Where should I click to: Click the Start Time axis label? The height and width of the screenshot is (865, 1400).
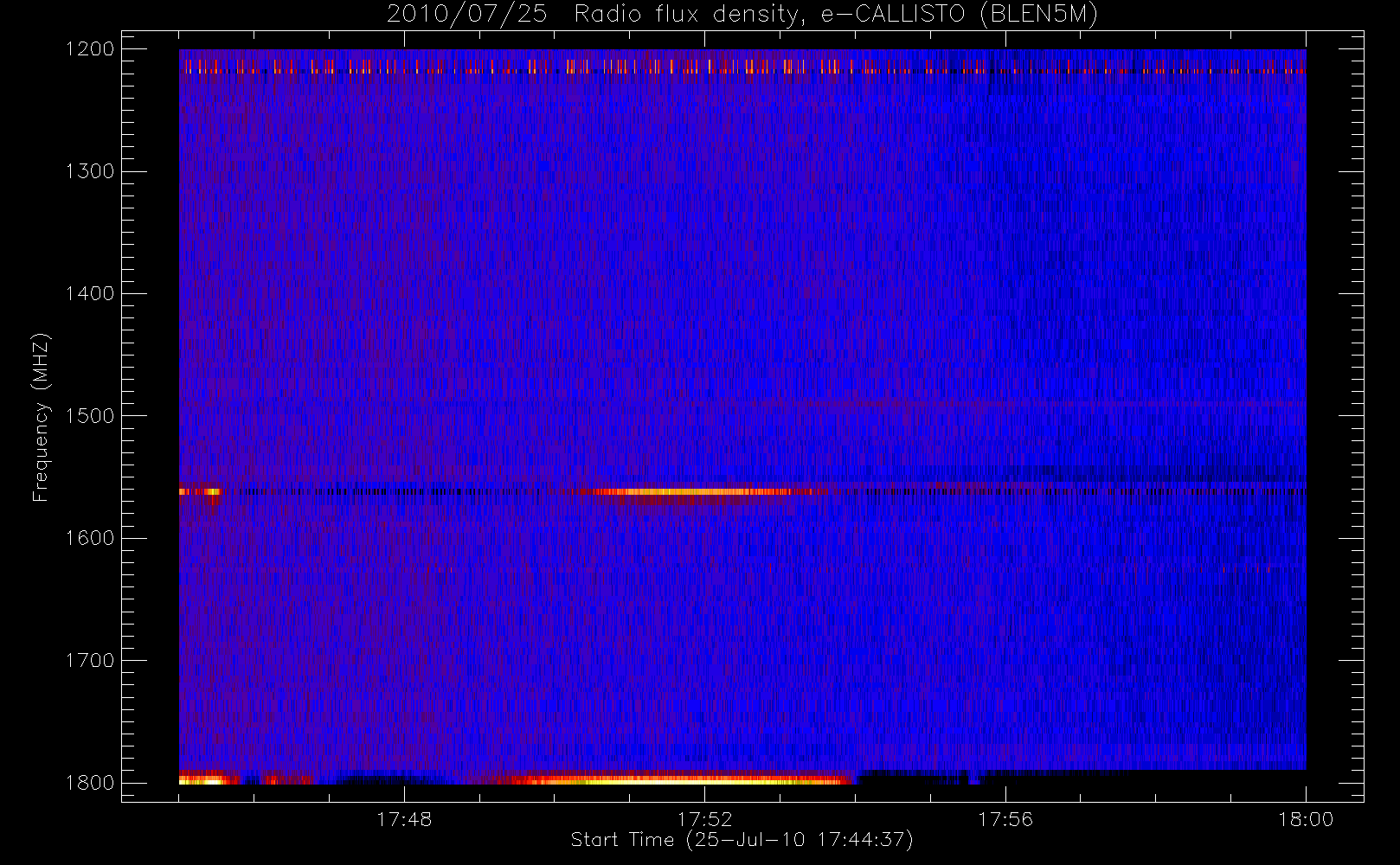tap(742, 840)
